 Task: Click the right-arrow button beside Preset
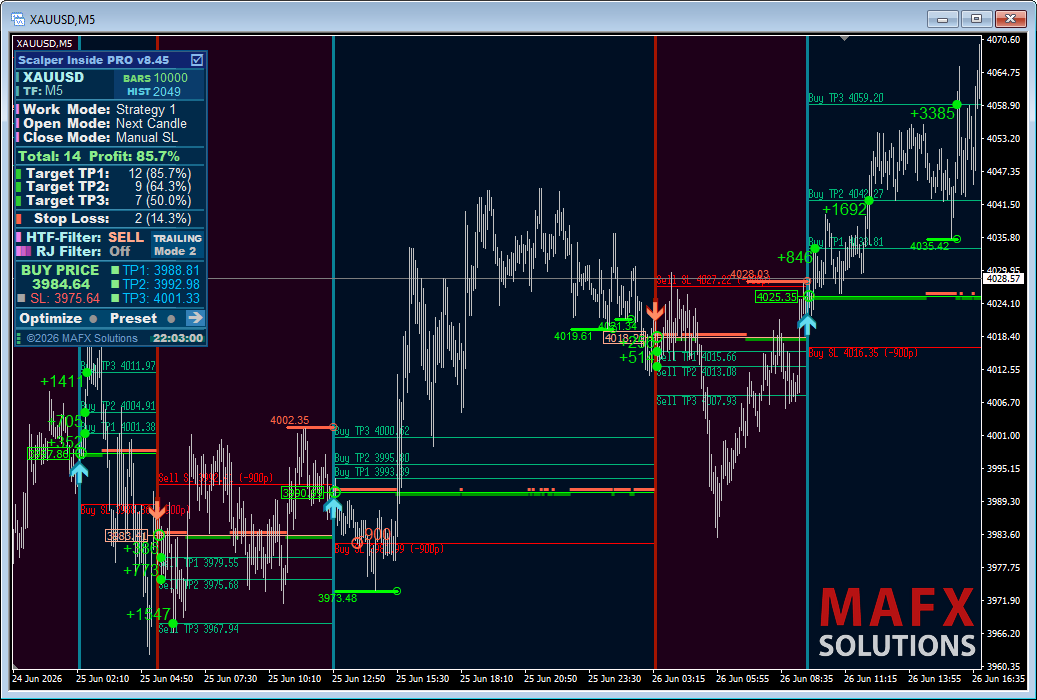(194, 318)
